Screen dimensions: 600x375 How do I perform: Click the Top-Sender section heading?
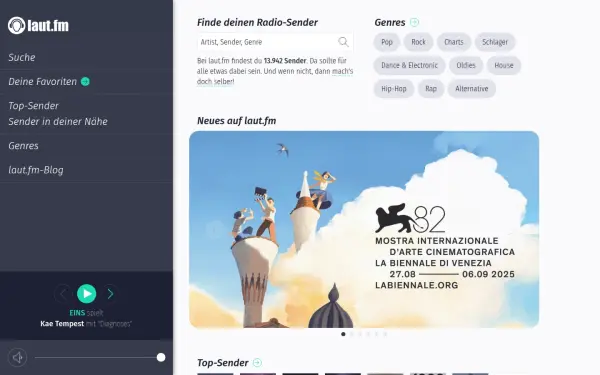[223, 362]
